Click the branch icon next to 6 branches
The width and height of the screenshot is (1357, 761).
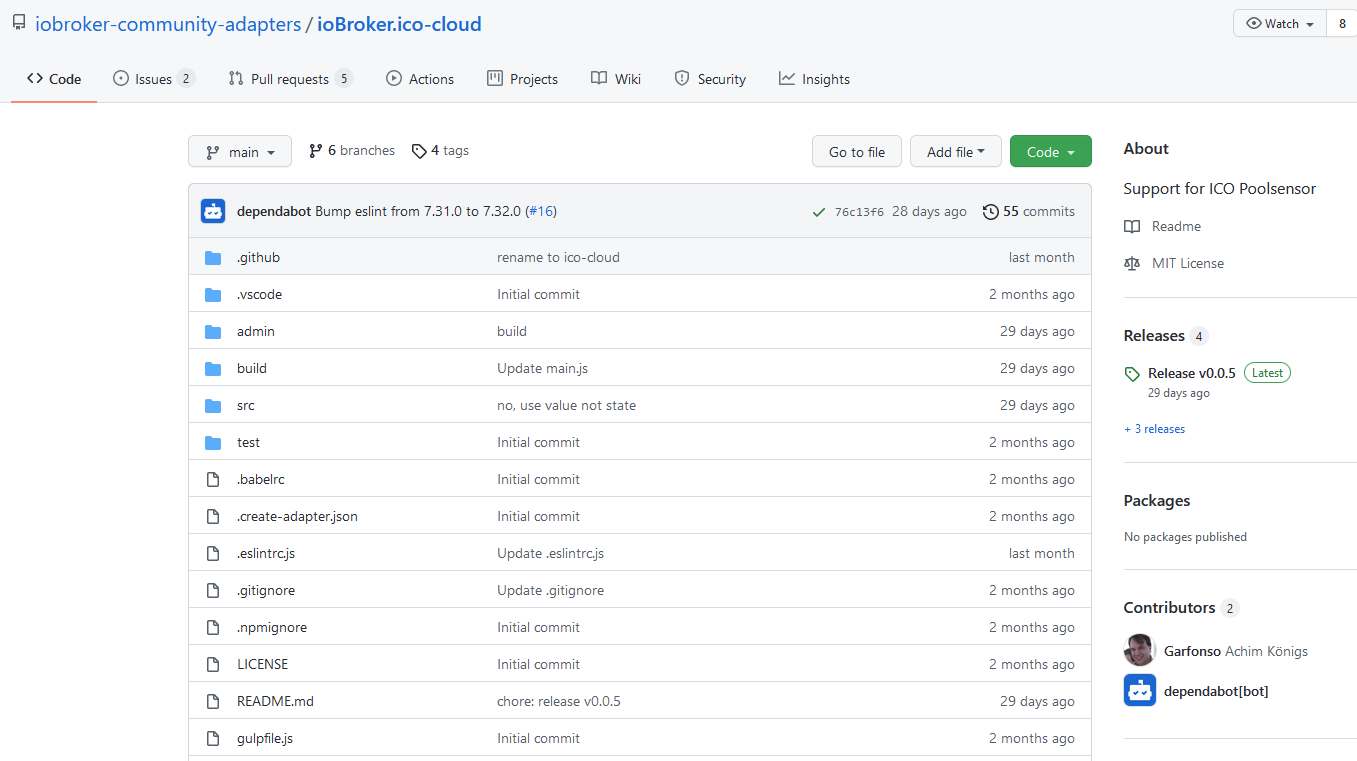tap(316, 151)
